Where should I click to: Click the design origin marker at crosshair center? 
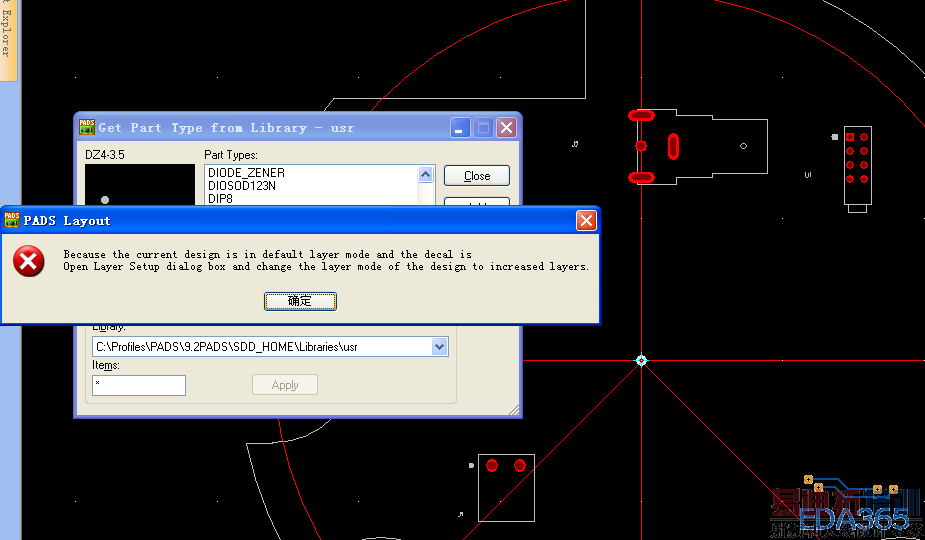641,360
